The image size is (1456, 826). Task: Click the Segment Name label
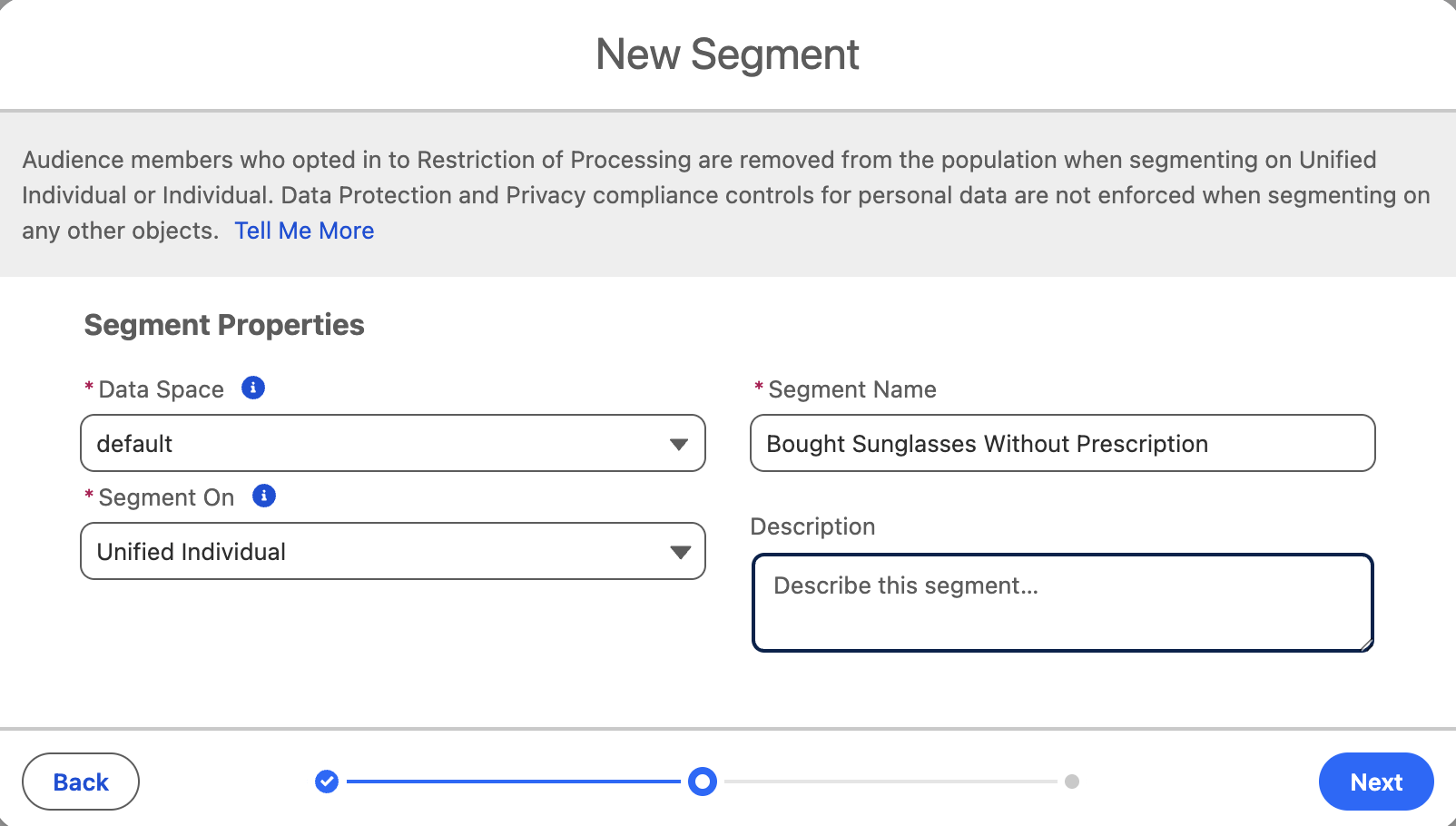click(851, 389)
